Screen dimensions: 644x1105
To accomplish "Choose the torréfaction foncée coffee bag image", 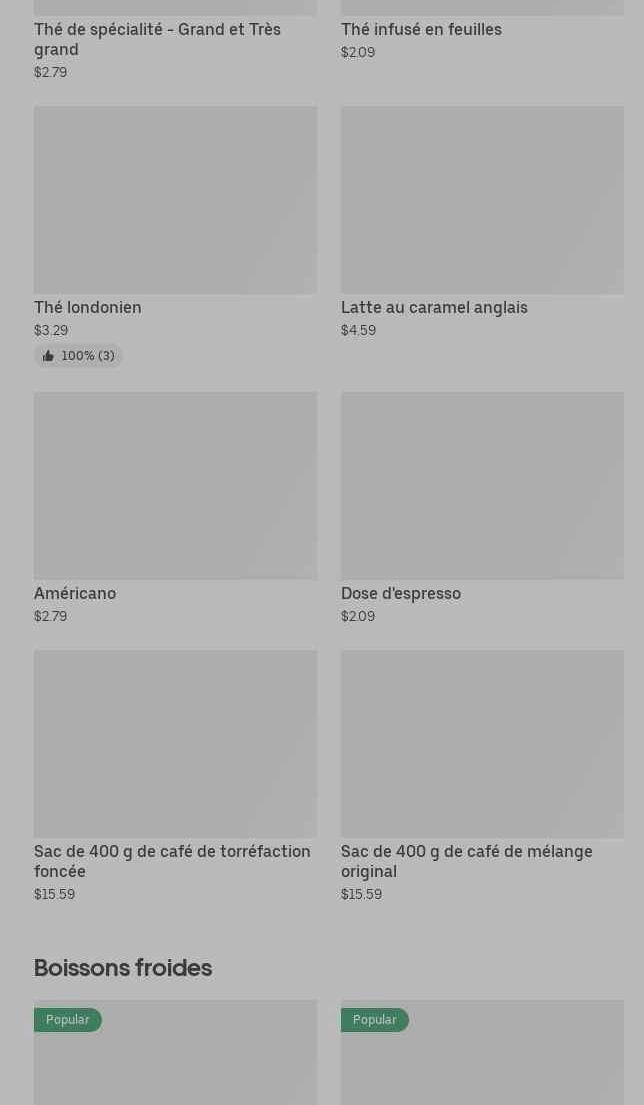I will [175, 744].
